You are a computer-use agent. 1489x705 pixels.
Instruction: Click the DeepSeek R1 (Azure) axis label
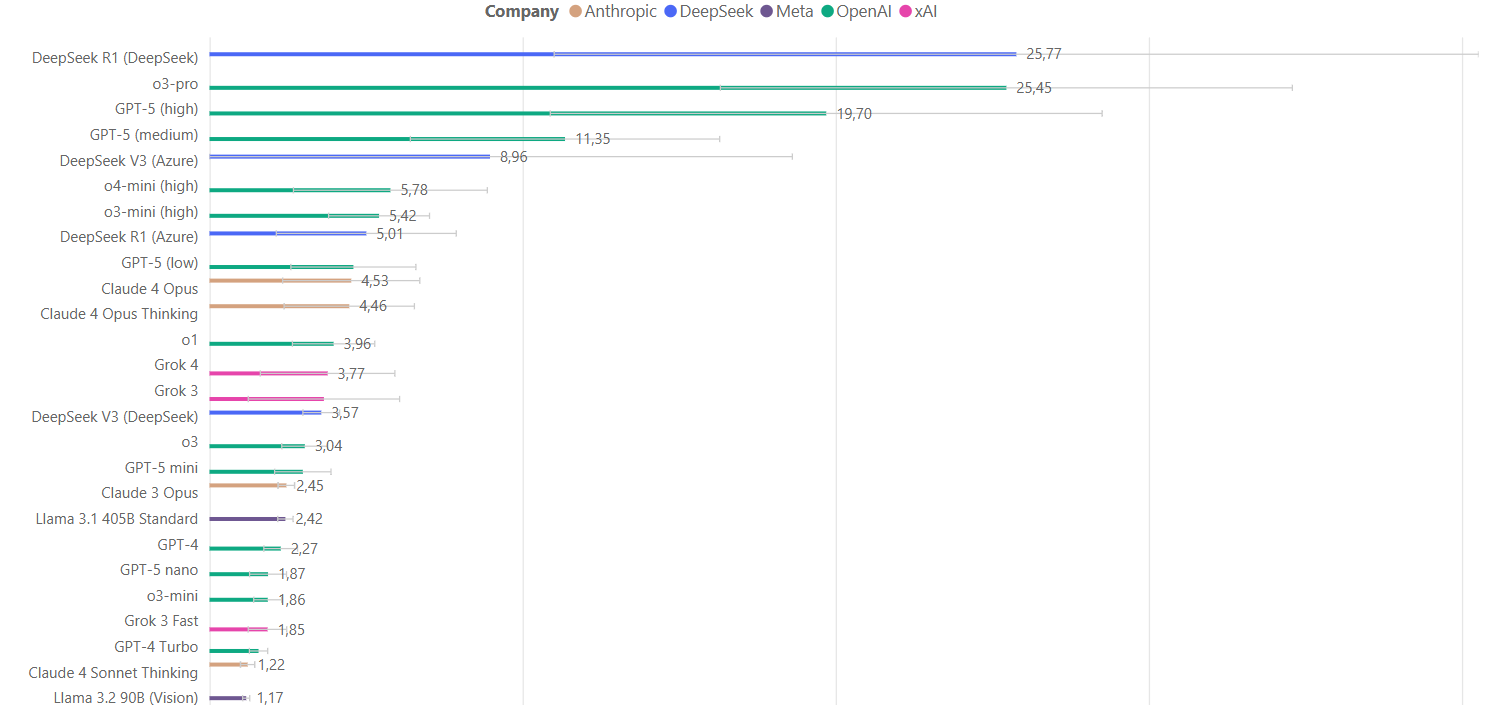point(129,237)
